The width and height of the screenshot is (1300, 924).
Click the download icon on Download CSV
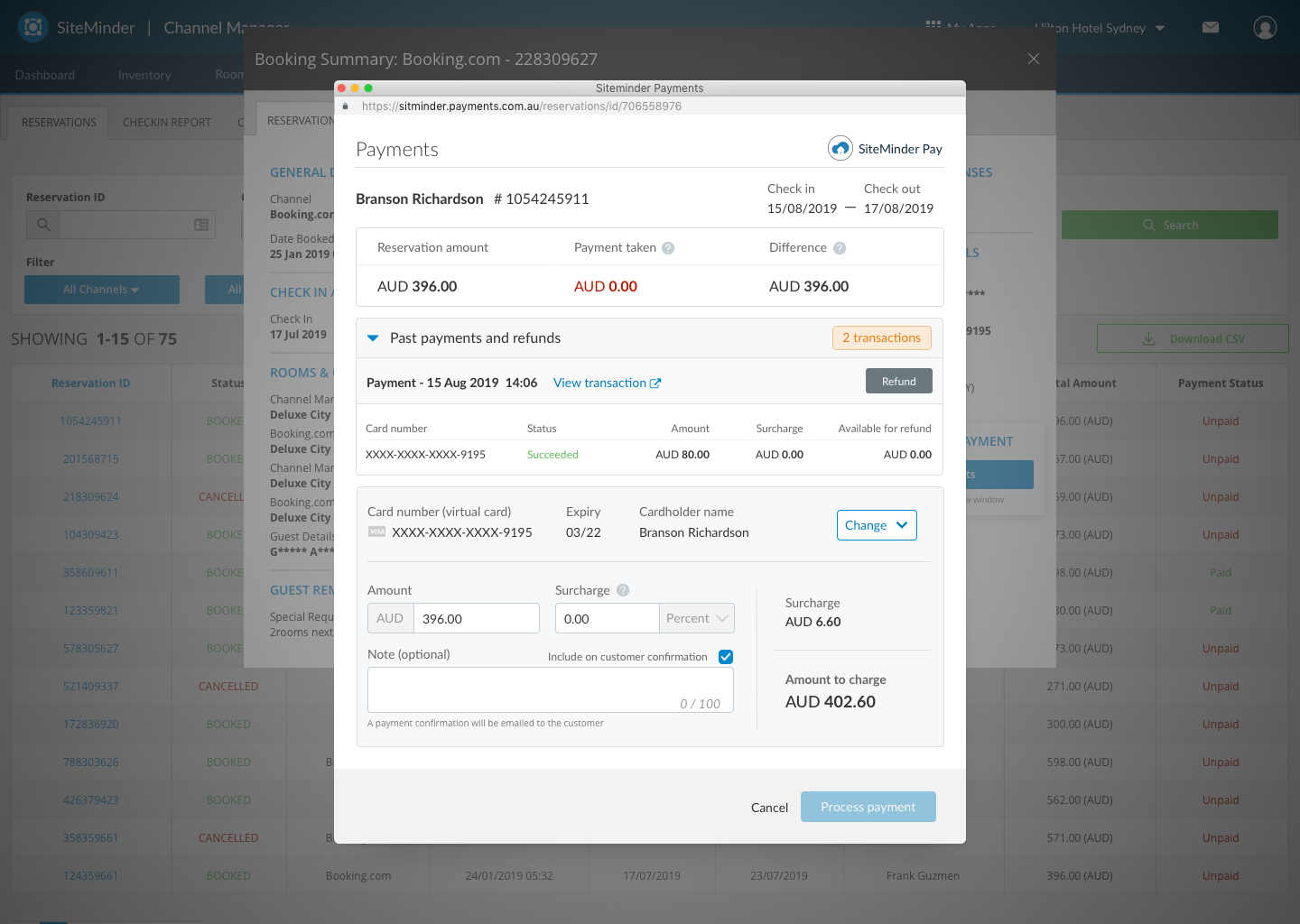(x=1149, y=338)
